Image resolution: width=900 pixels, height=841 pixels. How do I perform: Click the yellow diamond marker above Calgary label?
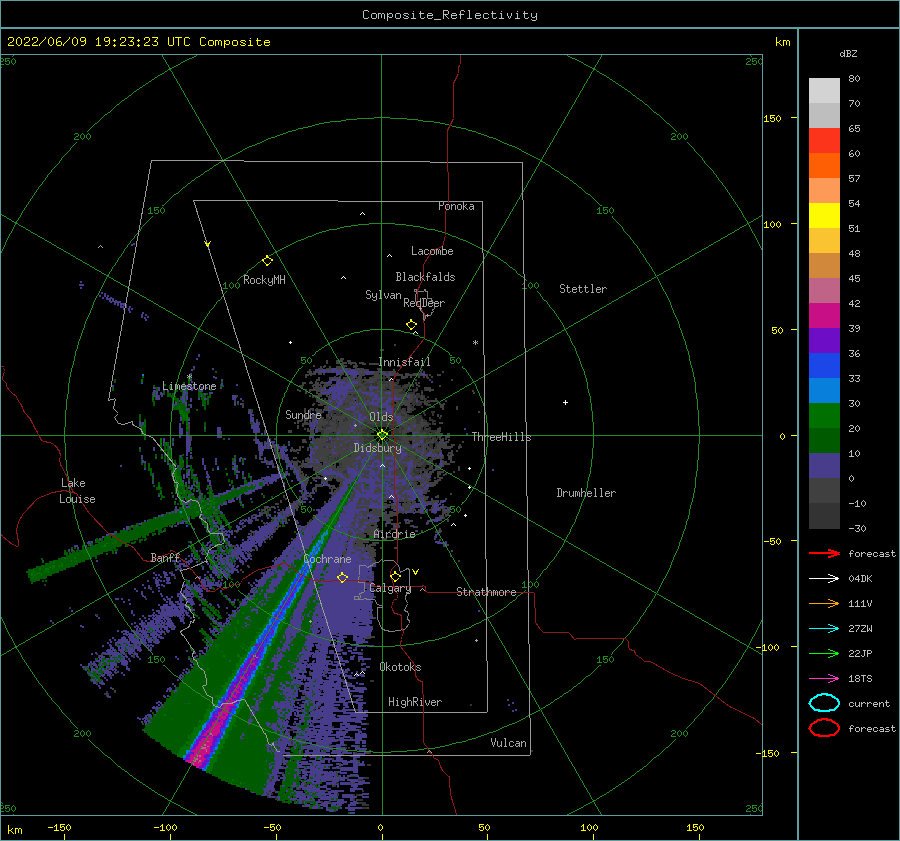pos(395,576)
